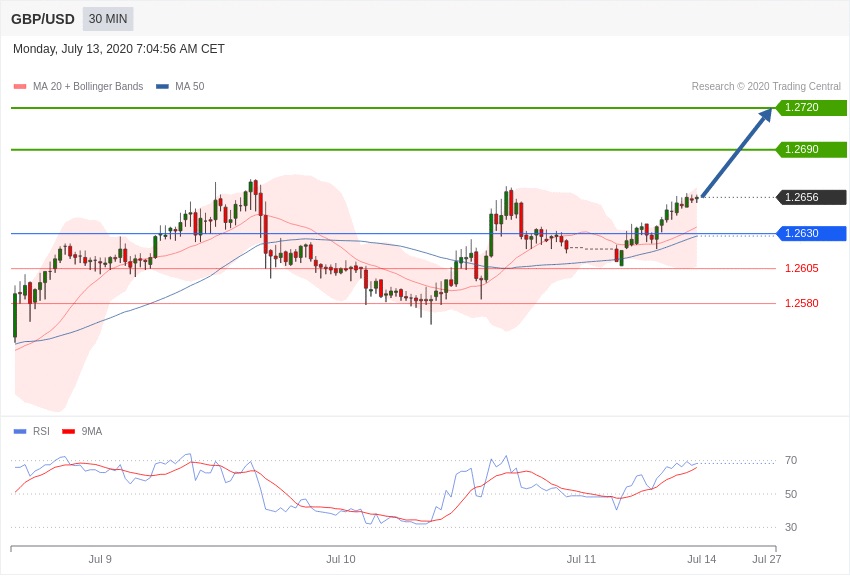The width and height of the screenshot is (850, 576).
Task: Click the blue forecast arrow head
Action: click(x=766, y=114)
